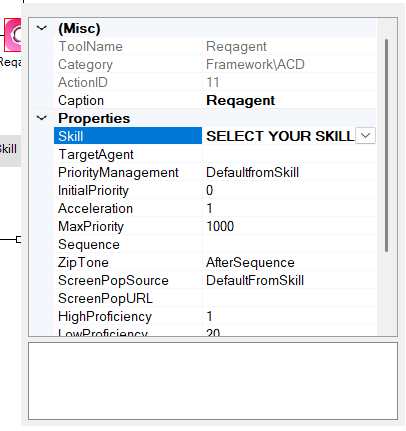Select the ZipTone AfterSequence value

250,262
